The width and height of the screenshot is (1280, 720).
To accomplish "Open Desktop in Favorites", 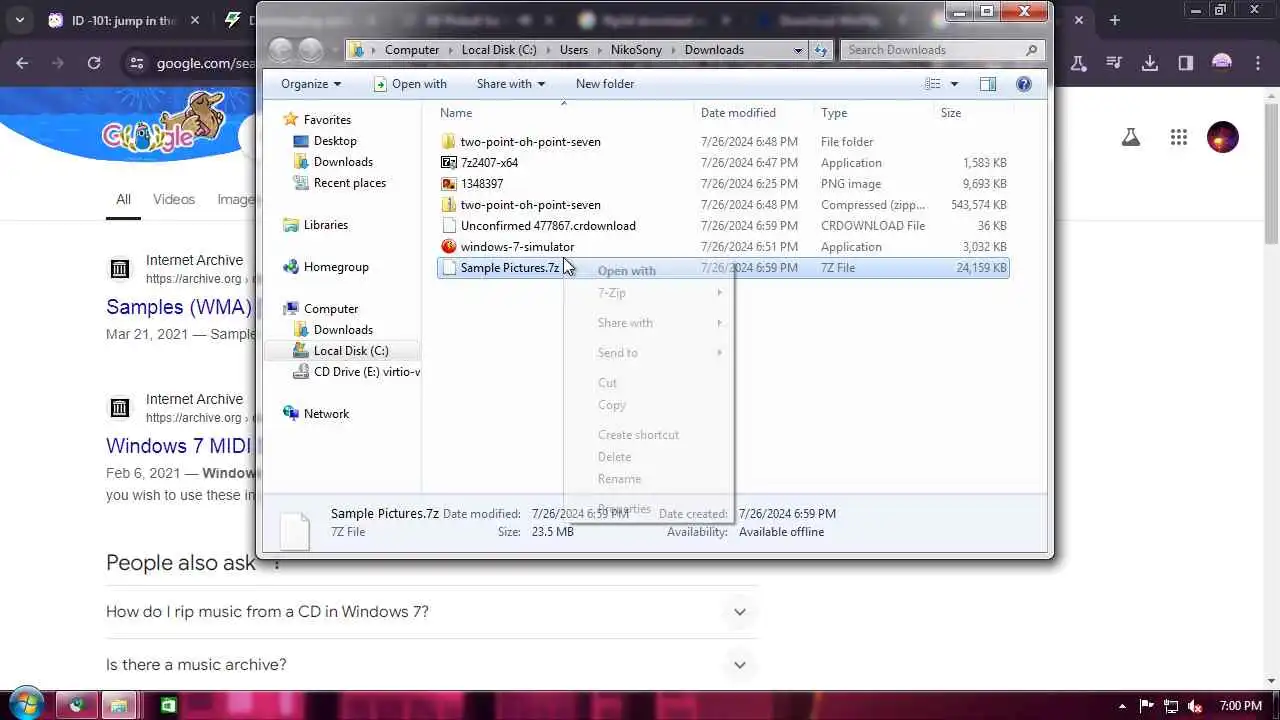I will [335, 141].
